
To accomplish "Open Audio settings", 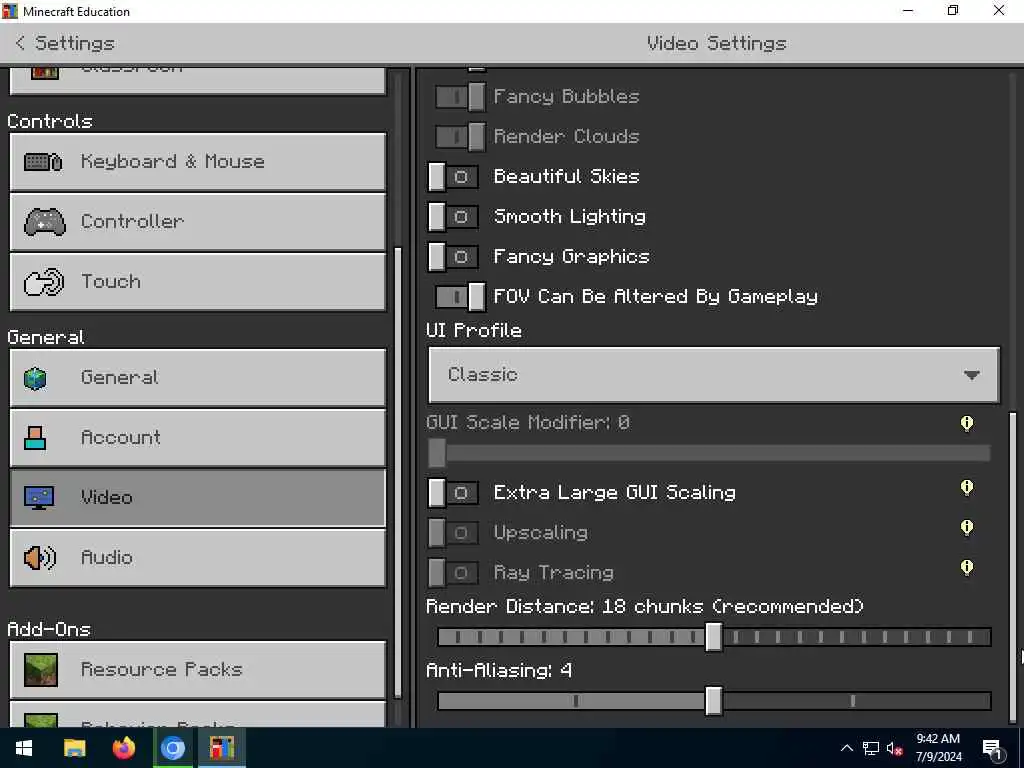I will (197, 558).
